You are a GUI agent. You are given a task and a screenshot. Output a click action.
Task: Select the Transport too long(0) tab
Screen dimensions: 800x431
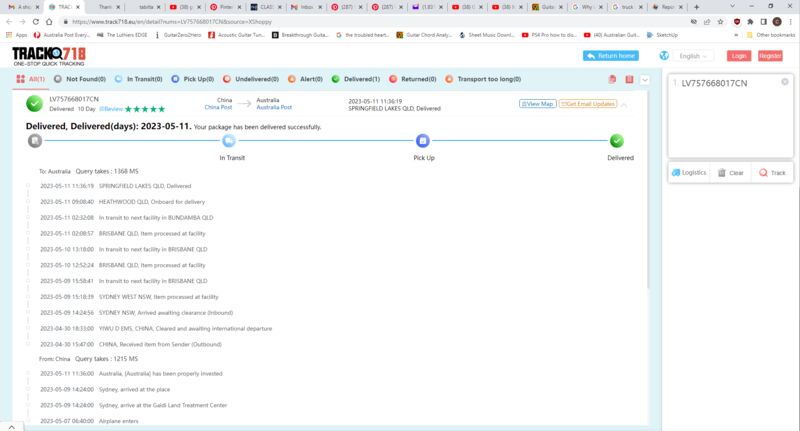pyautogui.click(x=483, y=79)
